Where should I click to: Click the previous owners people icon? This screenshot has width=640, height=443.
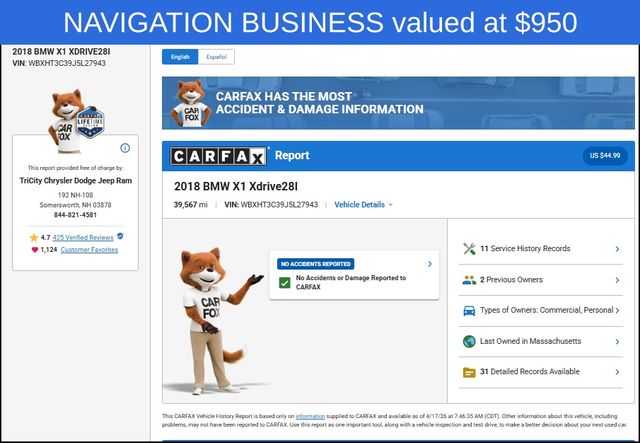(469, 280)
